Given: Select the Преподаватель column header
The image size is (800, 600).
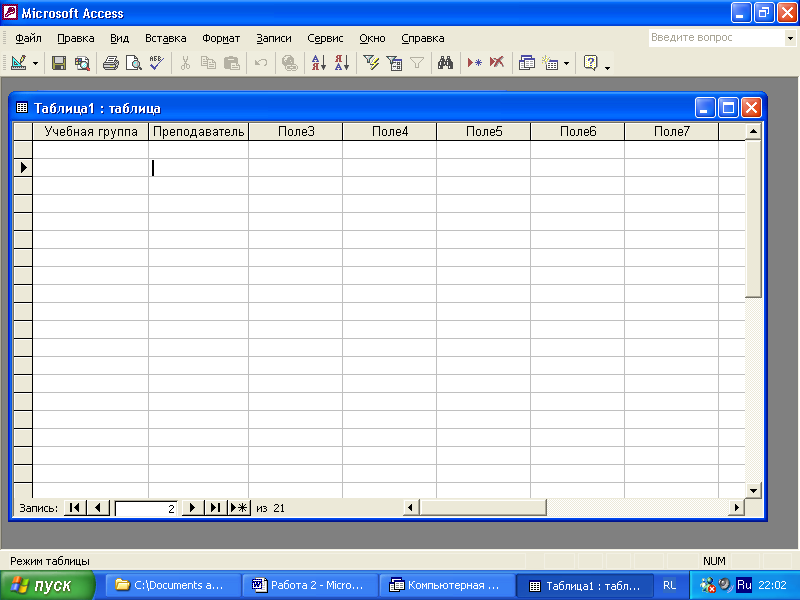Looking at the screenshot, I should pos(198,132).
